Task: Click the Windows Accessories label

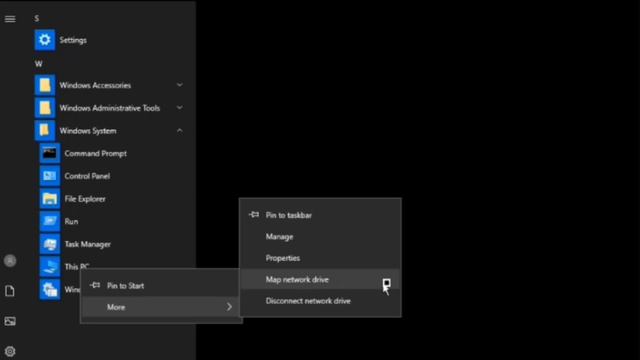Action: click(x=95, y=85)
